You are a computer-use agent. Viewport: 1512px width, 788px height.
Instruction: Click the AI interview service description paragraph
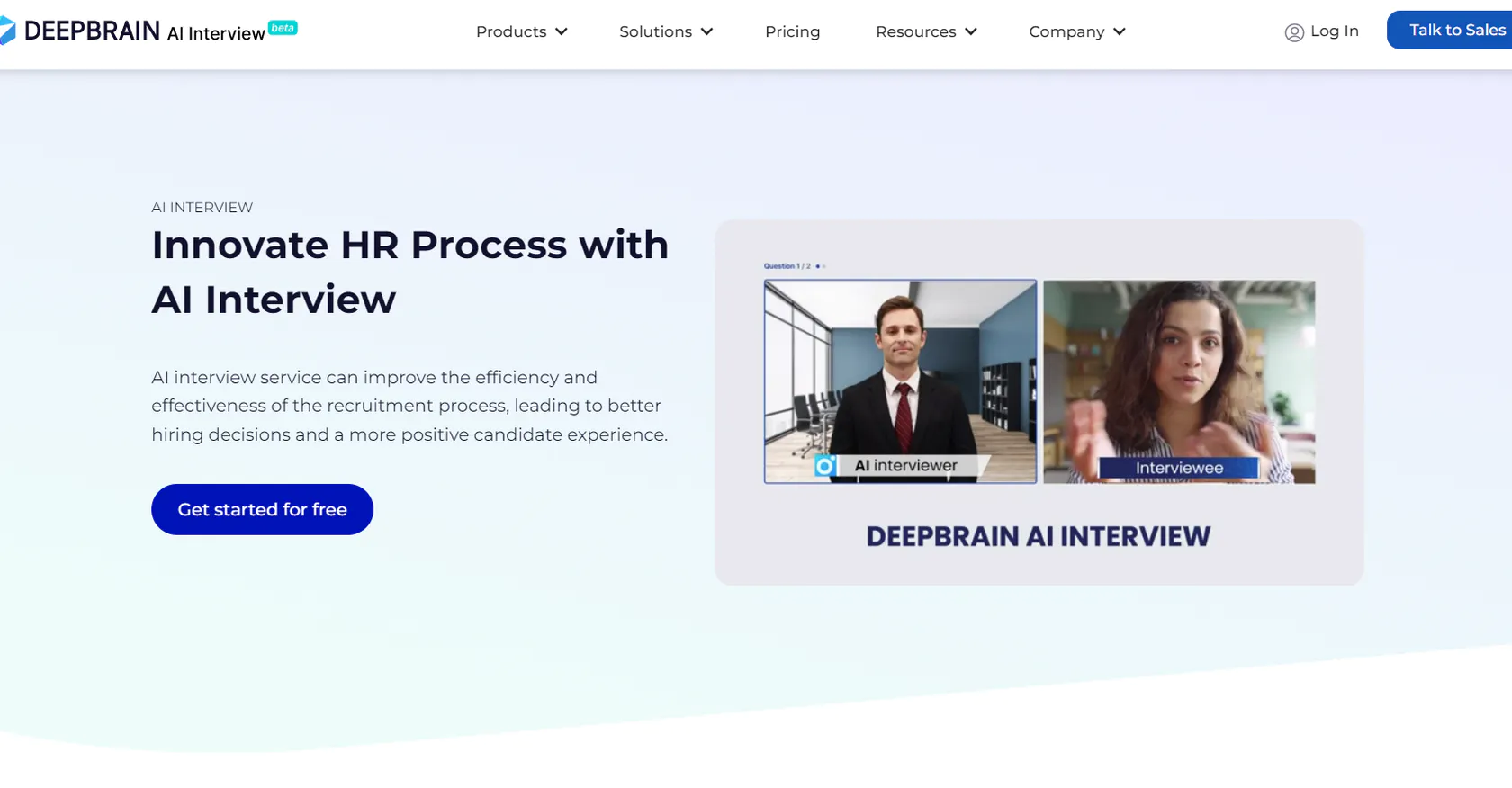409,406
